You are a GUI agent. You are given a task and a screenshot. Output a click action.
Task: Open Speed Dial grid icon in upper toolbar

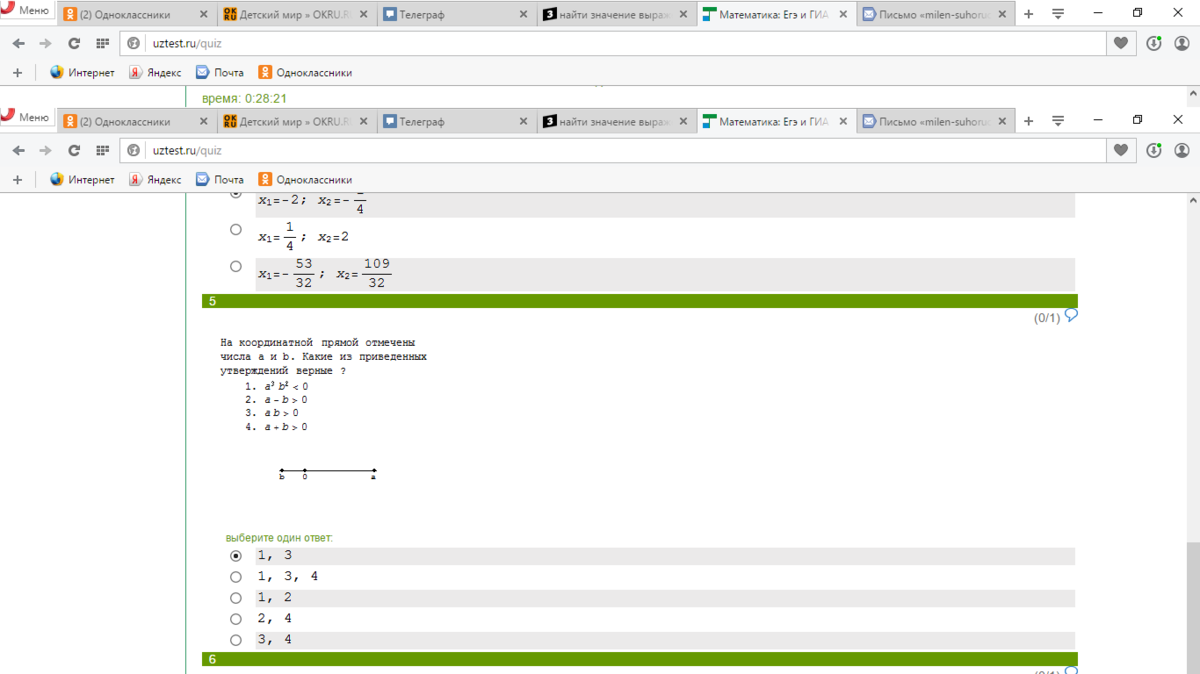point(102,44)
